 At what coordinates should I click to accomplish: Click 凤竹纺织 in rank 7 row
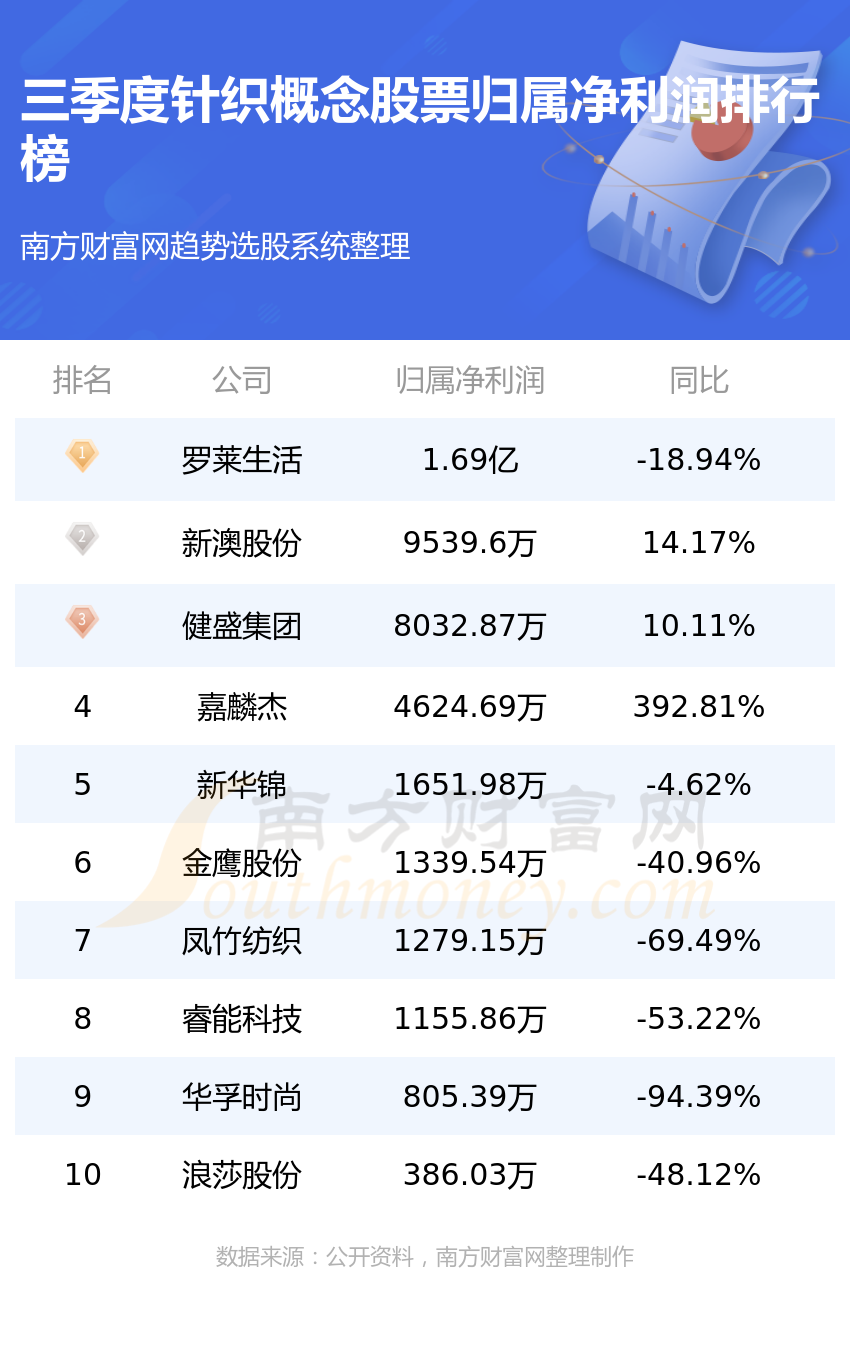pos(242,941)
